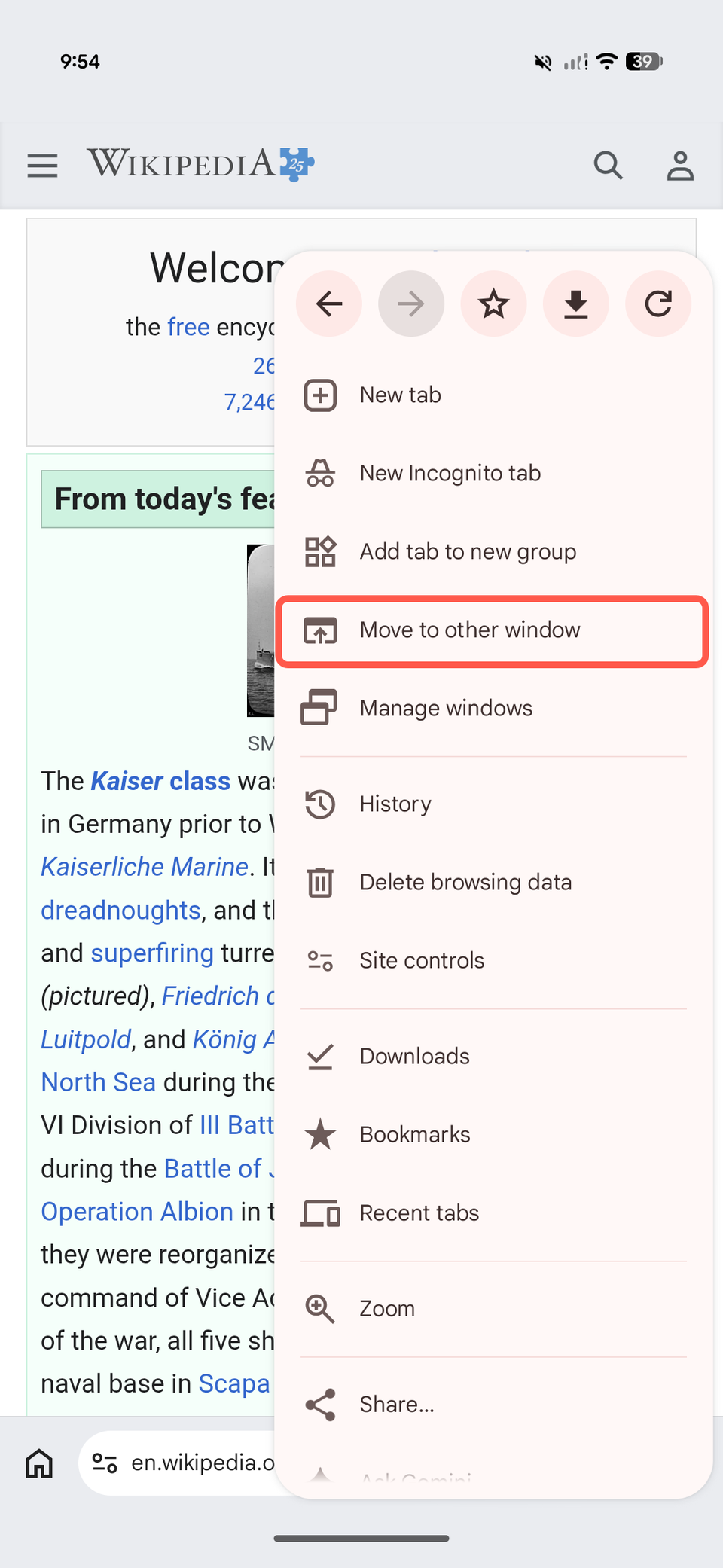
Task: Tap the back arrow in Chrome menu
Action: pyautogui.click(x=329, y=304)
